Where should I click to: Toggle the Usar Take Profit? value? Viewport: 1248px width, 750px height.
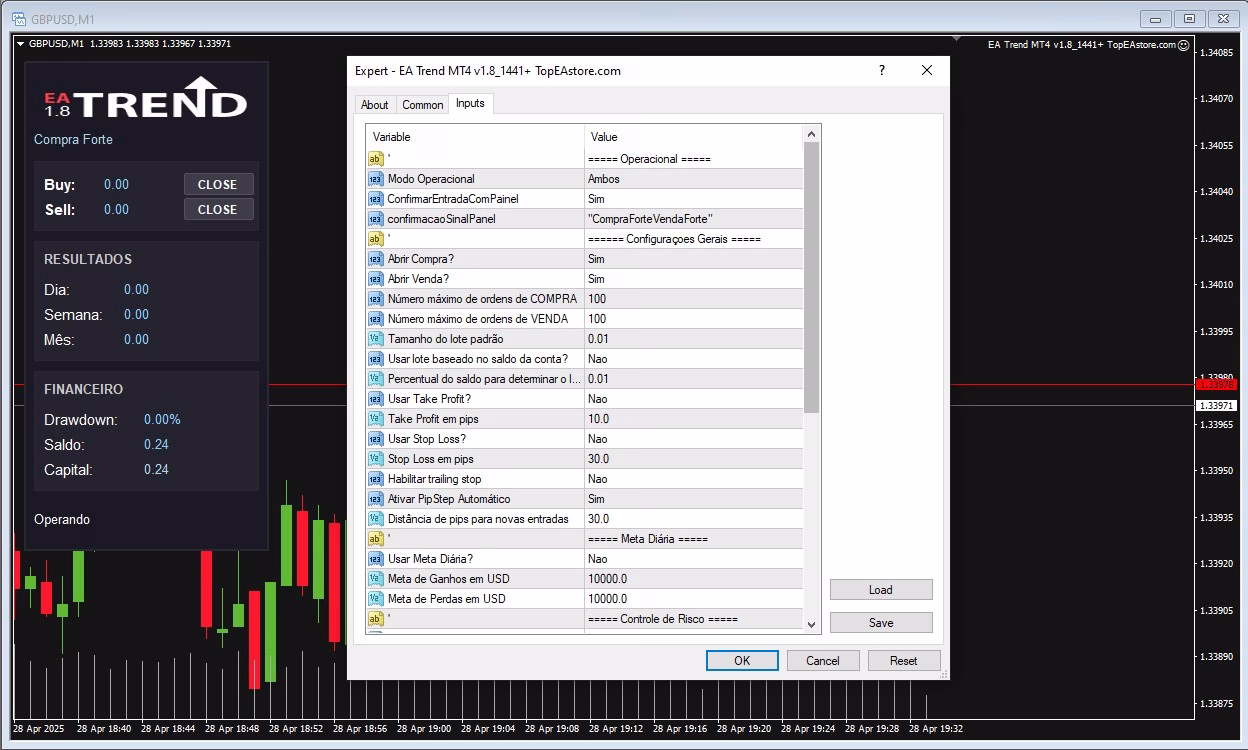(x=693, y=399)
